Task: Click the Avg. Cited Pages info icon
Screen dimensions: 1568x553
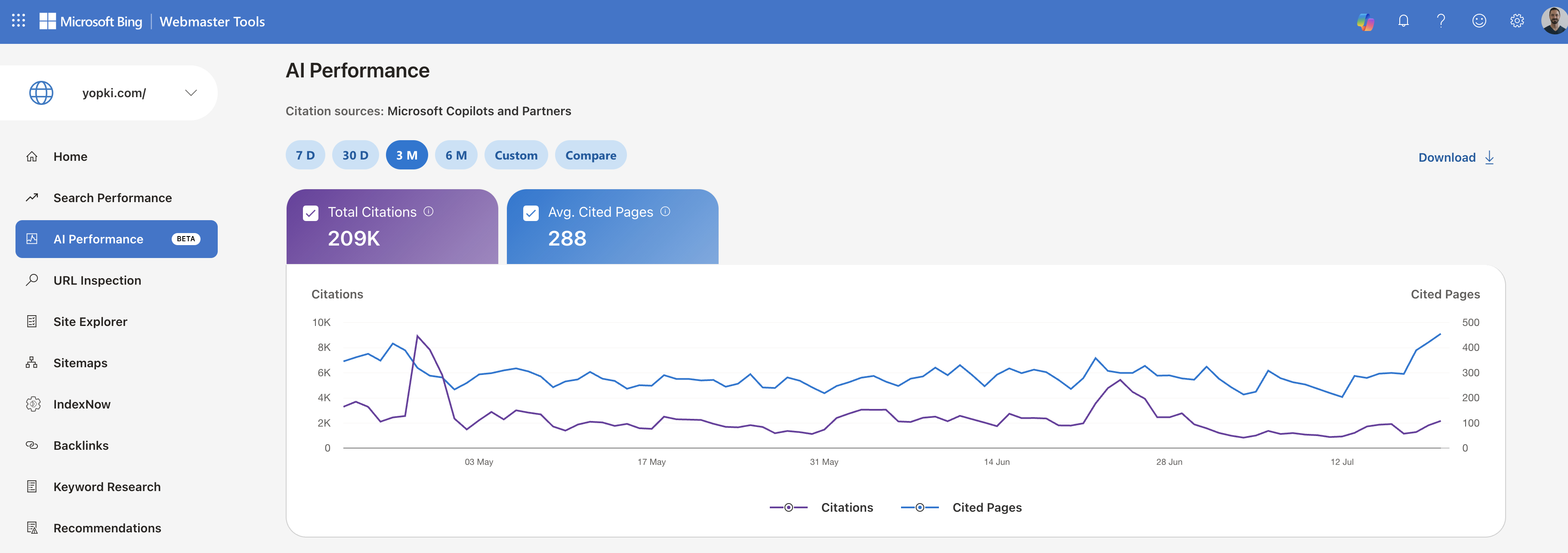Action: tap(665, 211)
